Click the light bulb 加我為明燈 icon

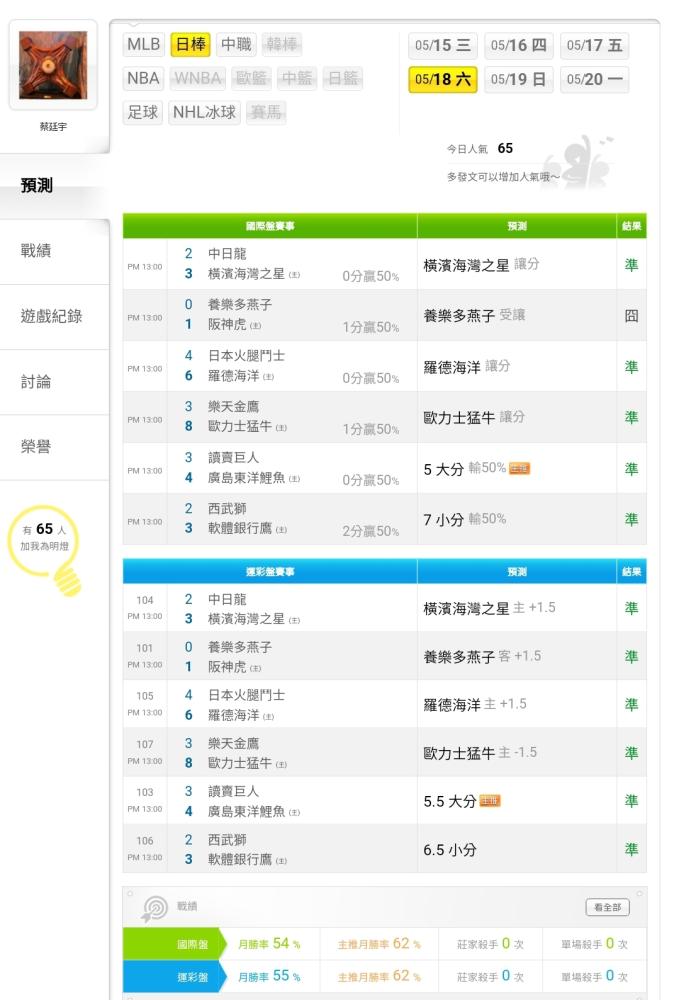tap(45, 550)
